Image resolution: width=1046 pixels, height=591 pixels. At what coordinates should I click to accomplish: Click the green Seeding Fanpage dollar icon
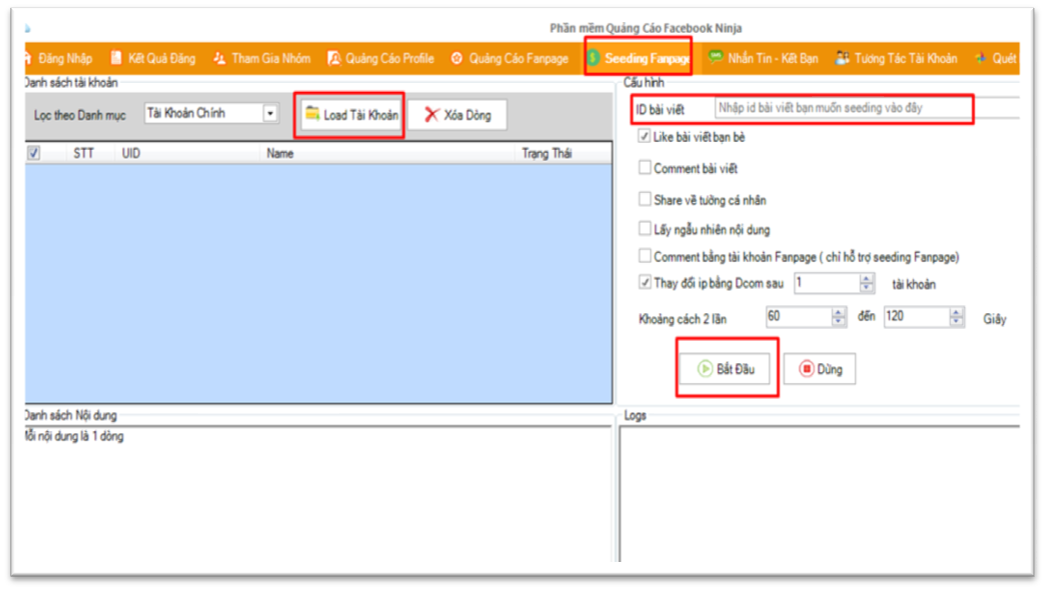point(593,59)
